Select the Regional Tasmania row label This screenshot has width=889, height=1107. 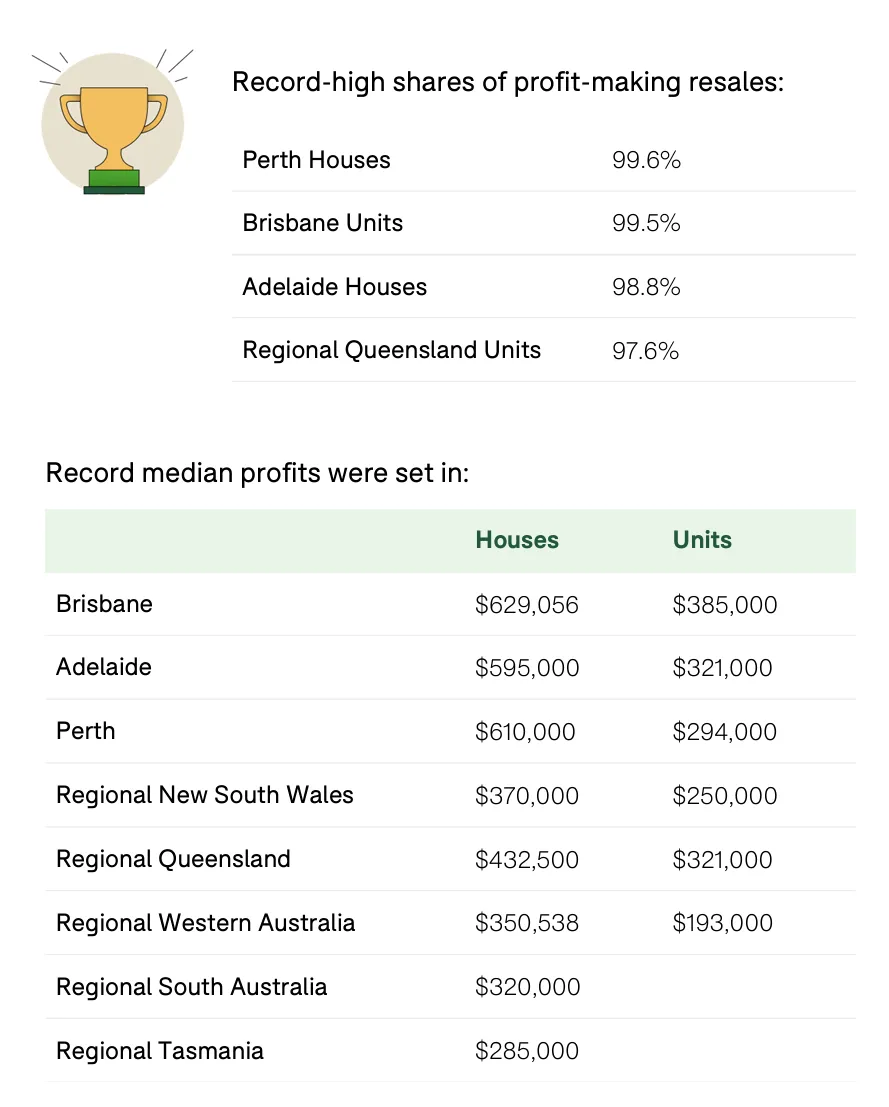click(x=160, y=1051)
